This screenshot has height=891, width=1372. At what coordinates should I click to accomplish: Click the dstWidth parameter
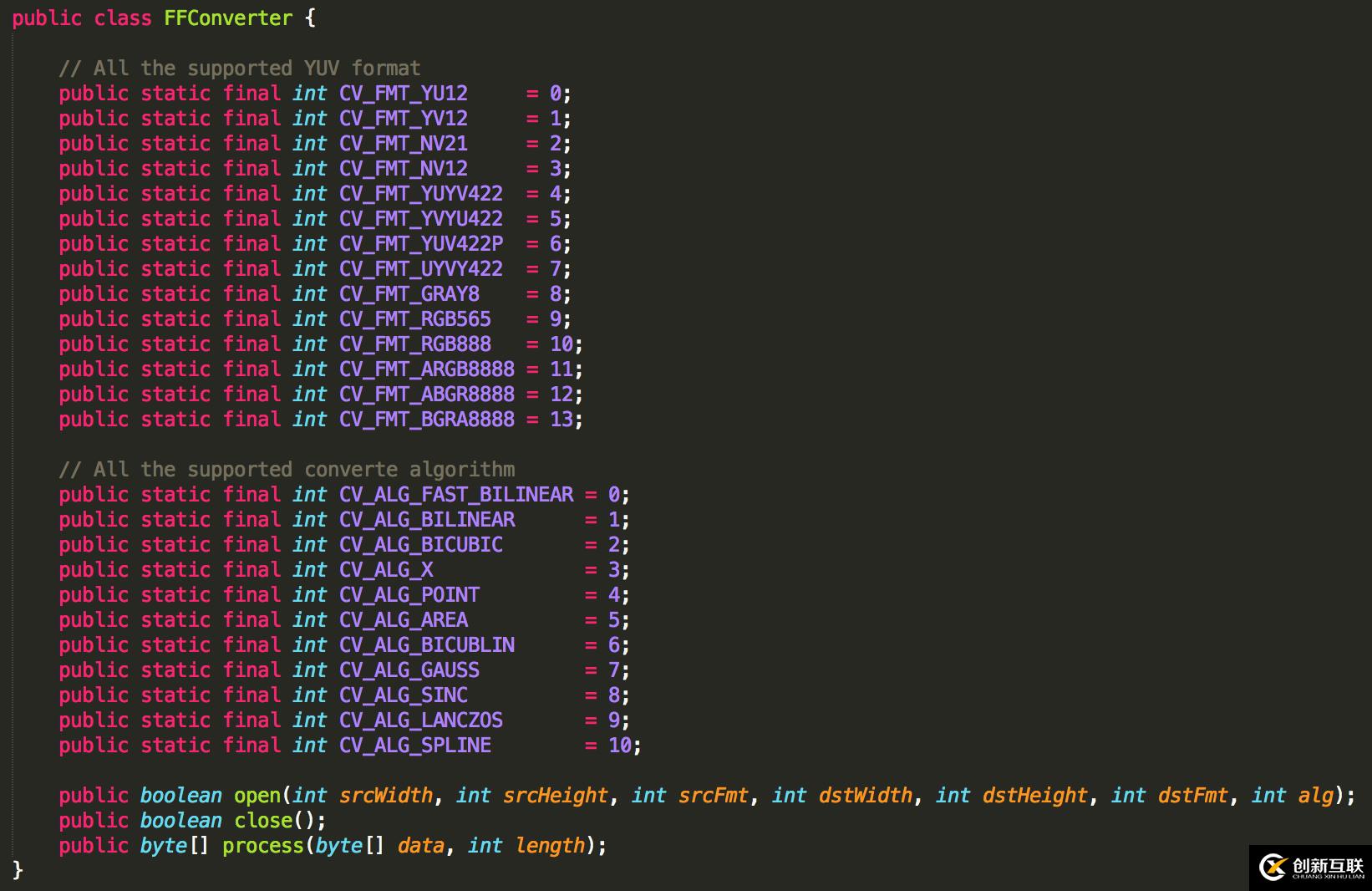(866, 795)
